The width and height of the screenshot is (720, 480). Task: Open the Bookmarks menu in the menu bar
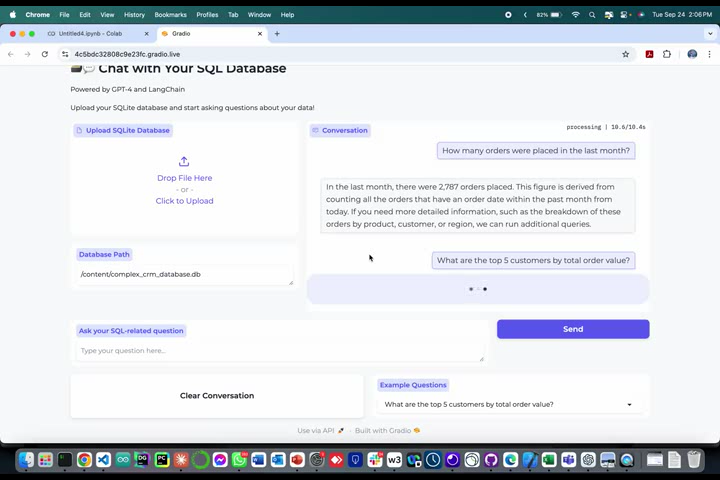170,15
